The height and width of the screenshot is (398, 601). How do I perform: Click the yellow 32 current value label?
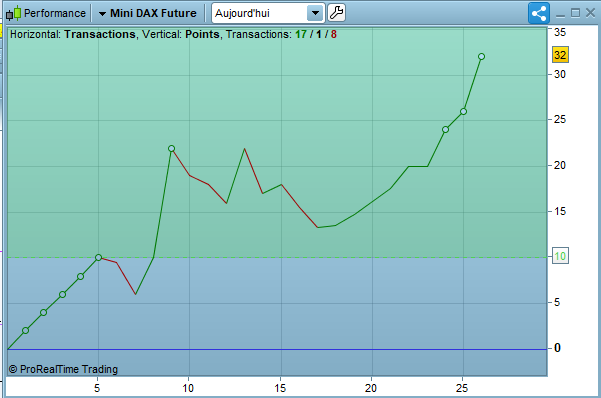click(560, 55)
